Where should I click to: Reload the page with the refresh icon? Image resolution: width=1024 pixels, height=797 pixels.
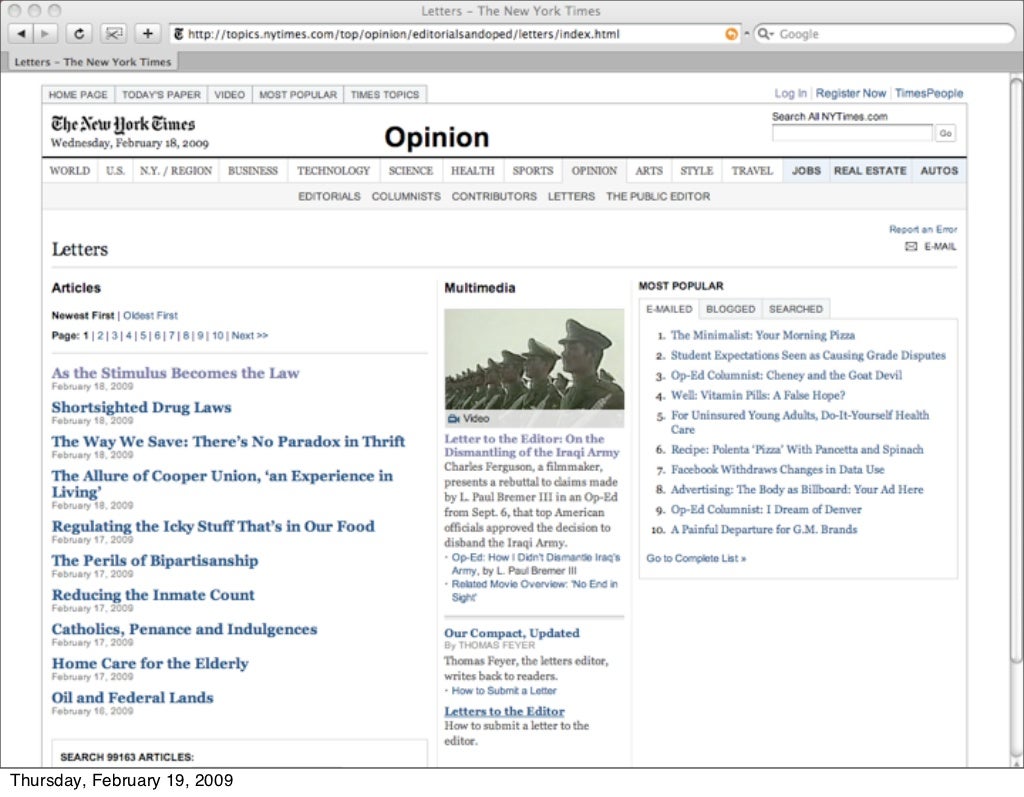pyautogui.click(x=79, y=33)
